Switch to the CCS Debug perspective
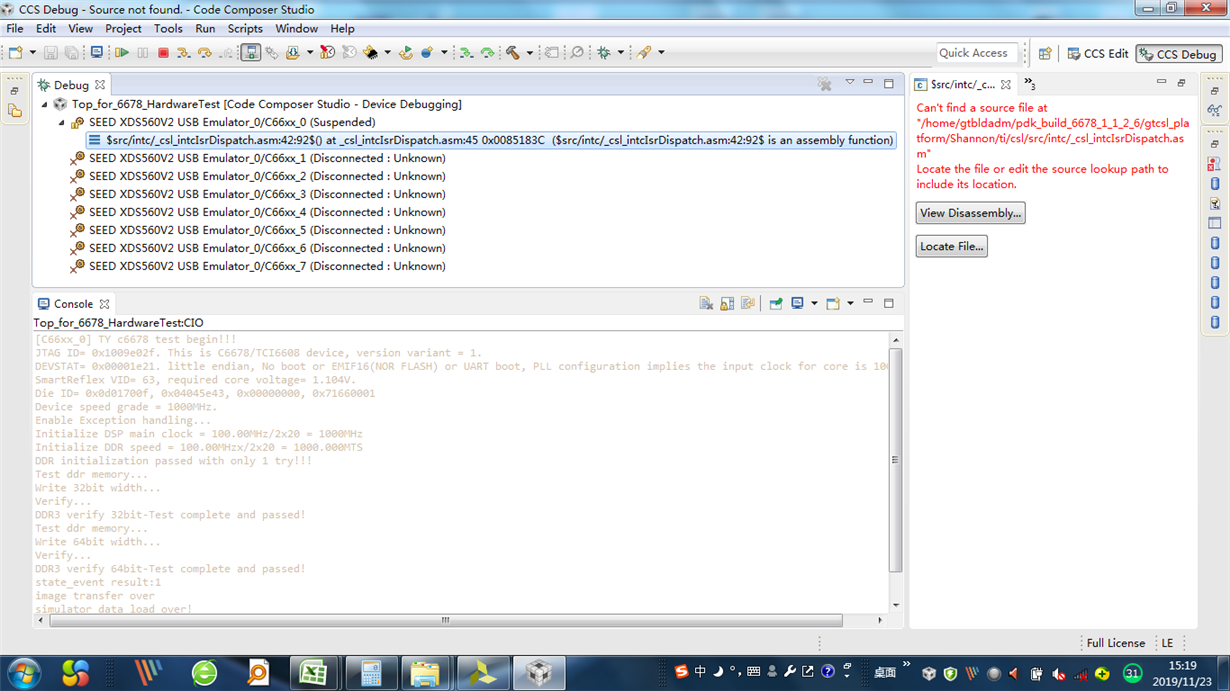The width and height of the screenshot is (1230, 691). click(1179, 54)
